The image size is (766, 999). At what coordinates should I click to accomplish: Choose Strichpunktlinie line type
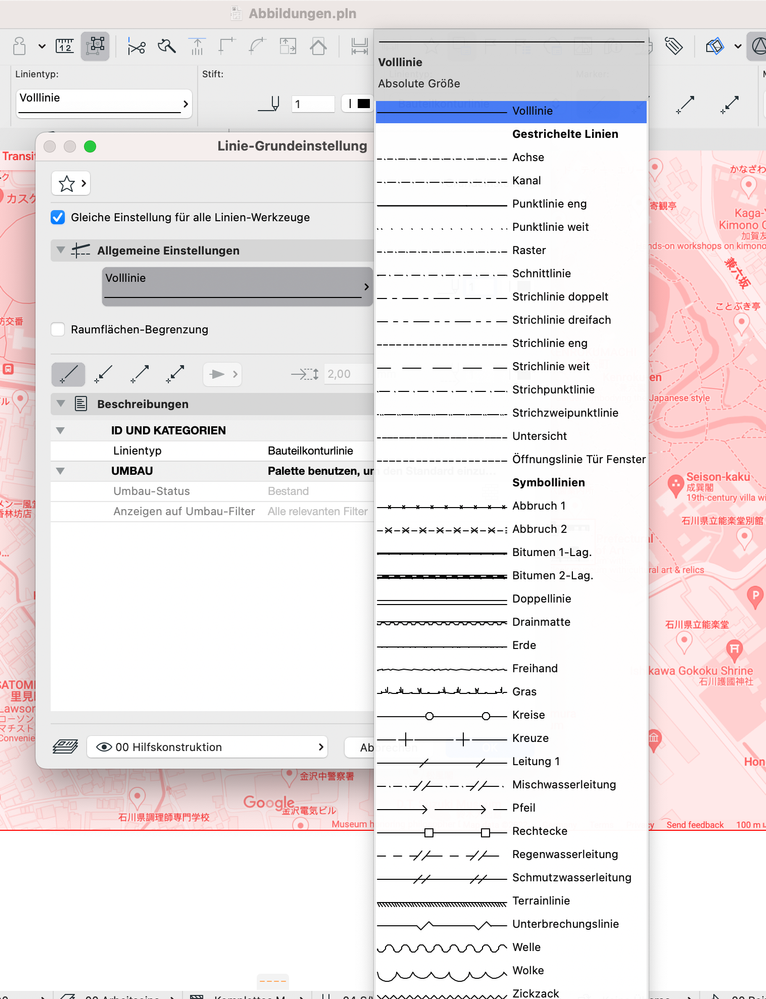point(511,389)
